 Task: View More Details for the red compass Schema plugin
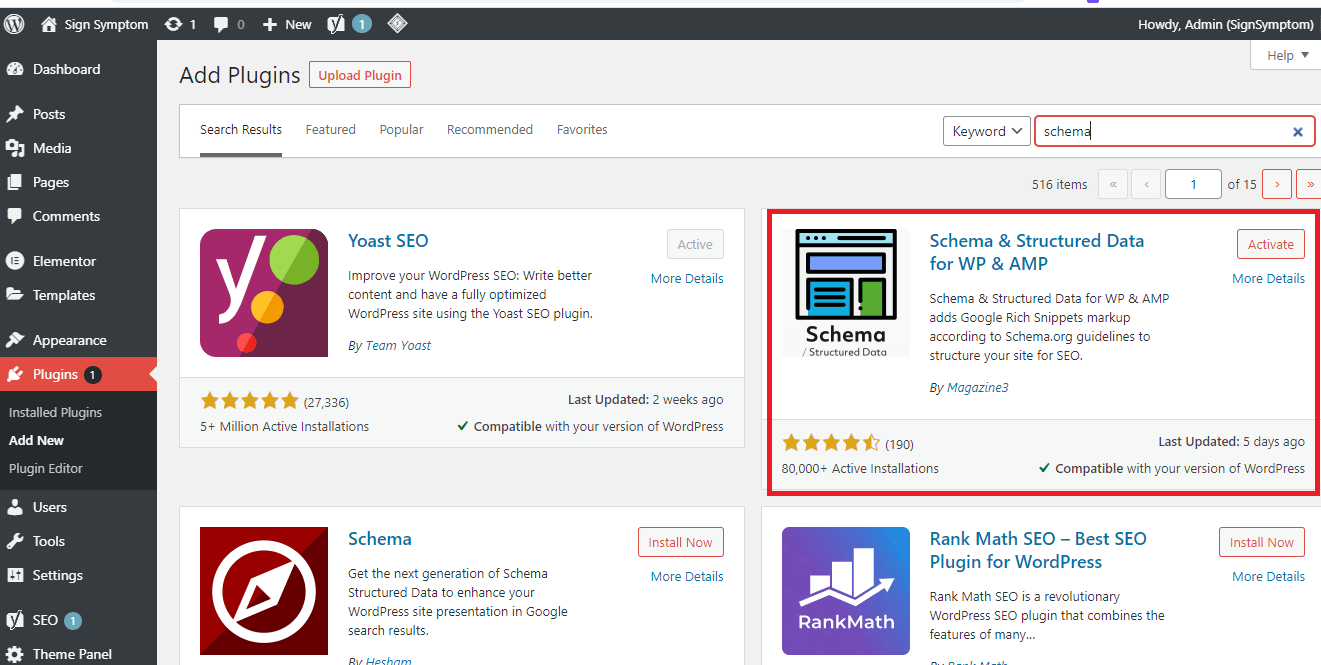coord(687,577)
